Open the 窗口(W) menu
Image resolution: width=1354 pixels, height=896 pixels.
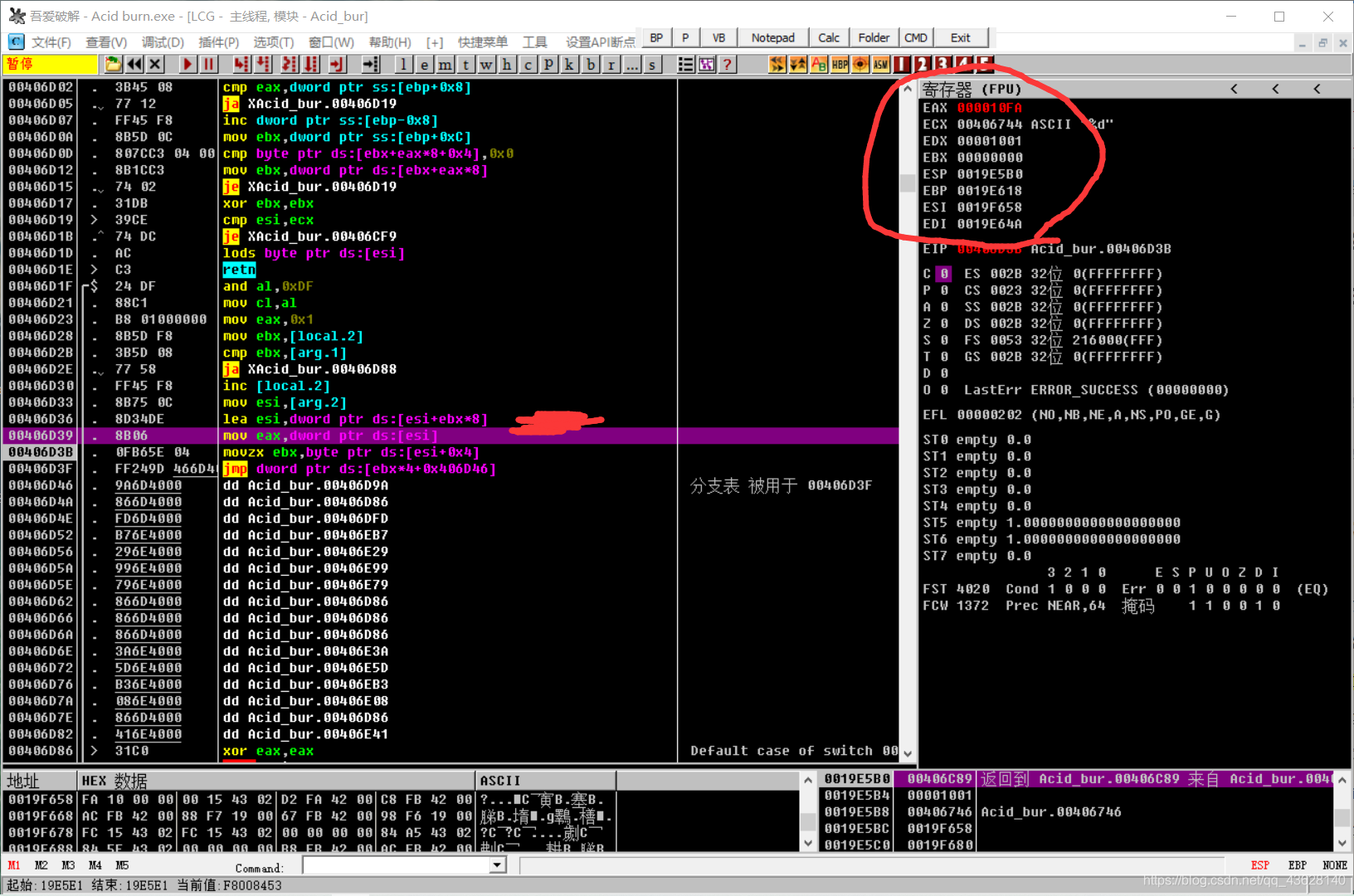[331, 42]
